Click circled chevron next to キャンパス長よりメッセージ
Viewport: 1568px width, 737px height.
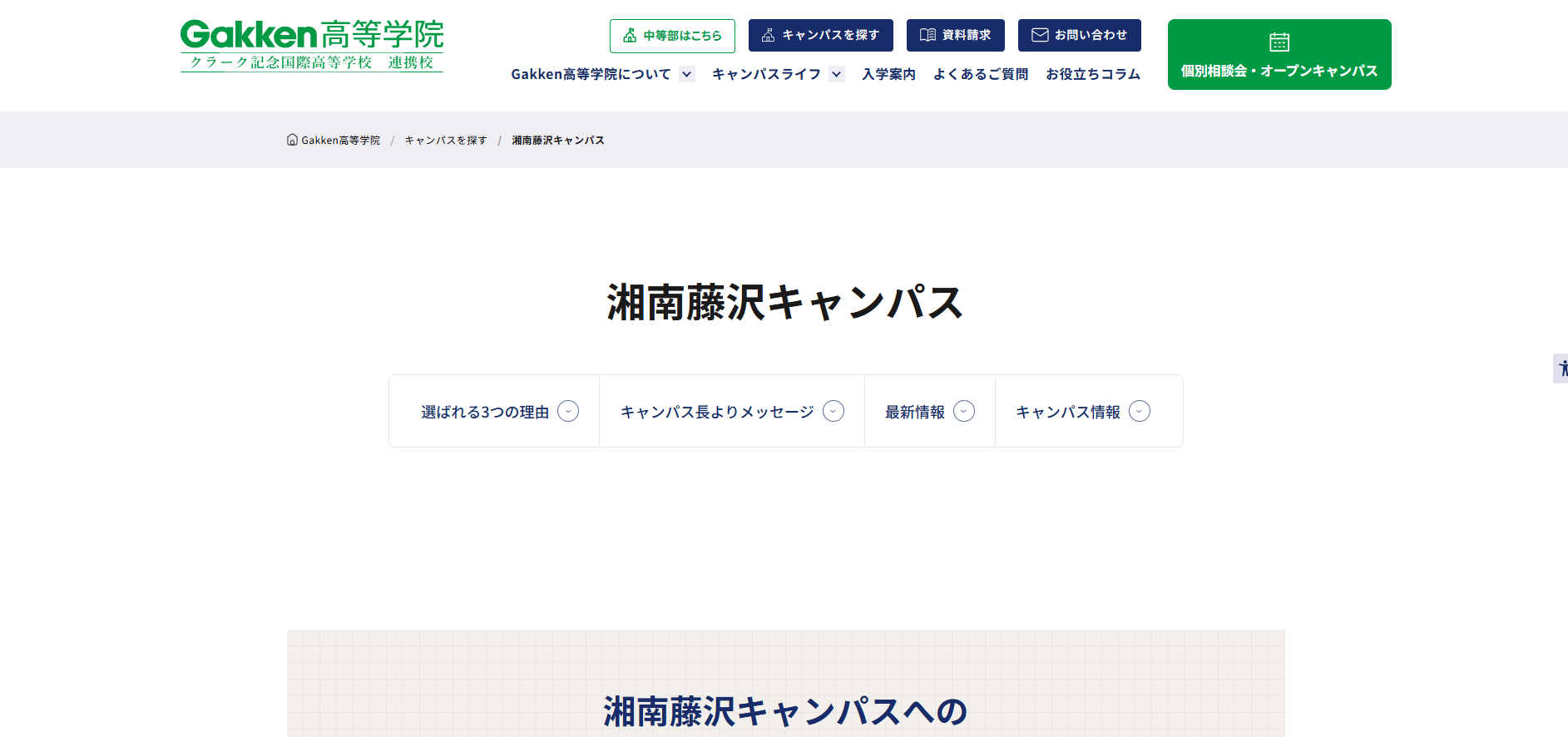click(833, 411)
